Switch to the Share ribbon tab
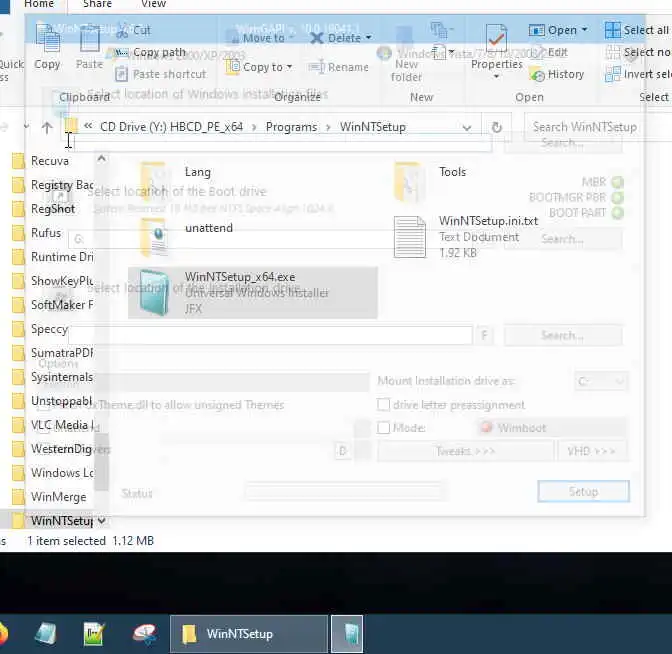The image size is (672, 654). click(x=97, y=4)
